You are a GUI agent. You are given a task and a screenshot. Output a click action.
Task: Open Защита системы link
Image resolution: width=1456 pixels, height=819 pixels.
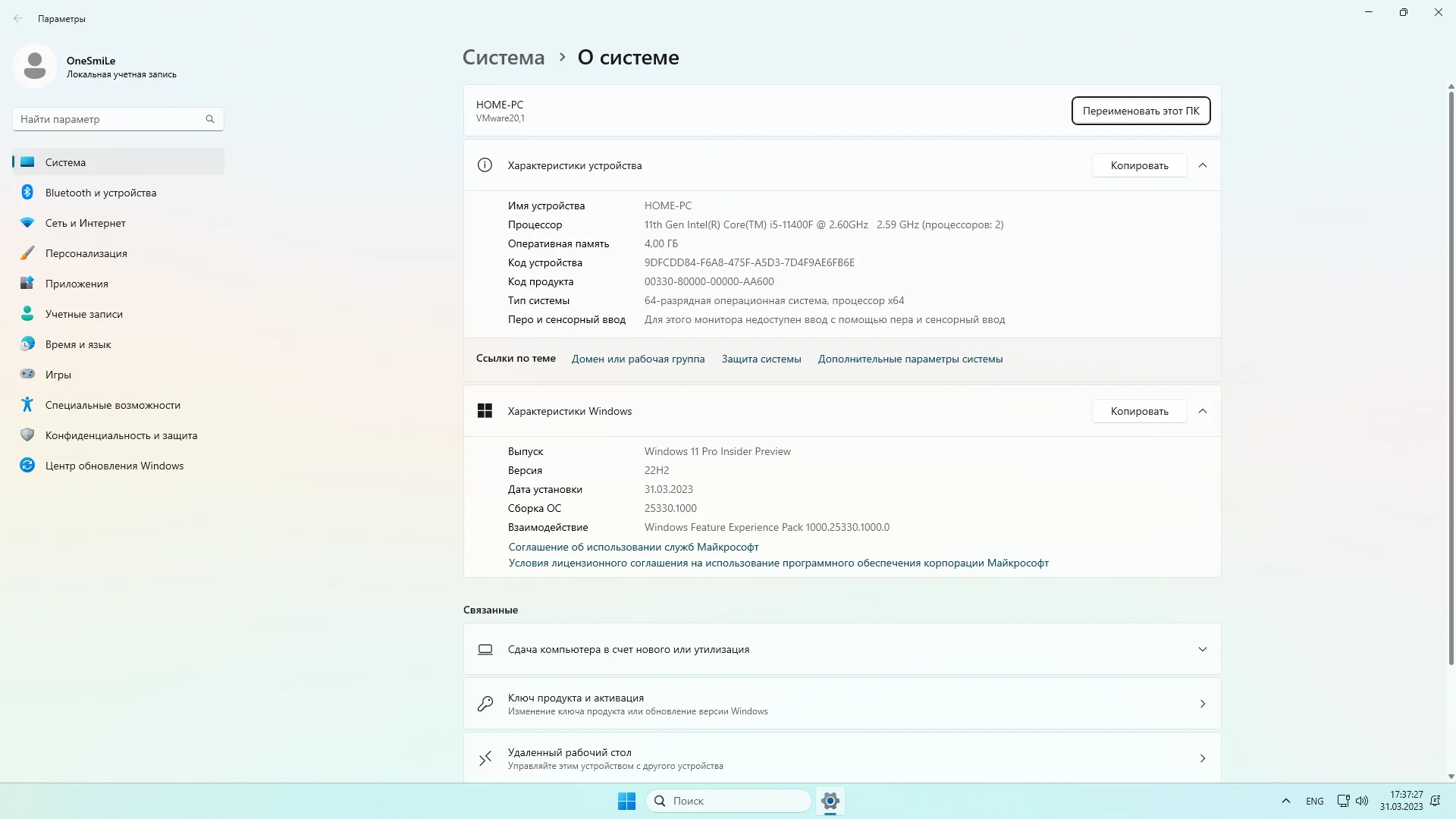click(x=761, y=359)
